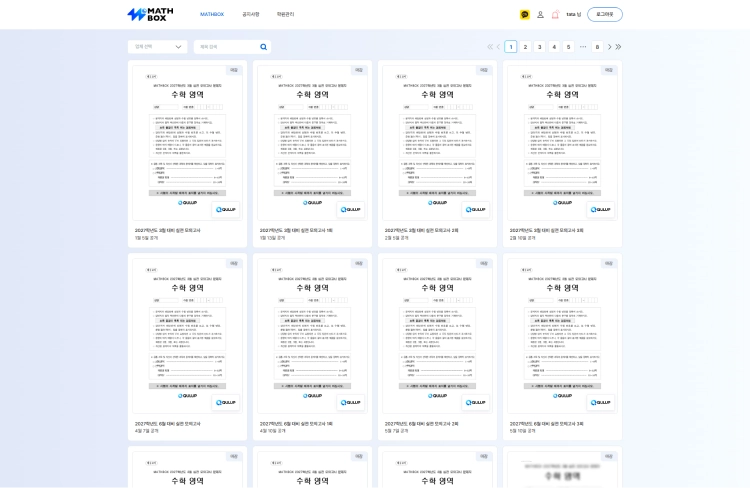This screenshot has height=488, width=750.
Task: Open the 공지사항 menu
Action: coord(251,14)
